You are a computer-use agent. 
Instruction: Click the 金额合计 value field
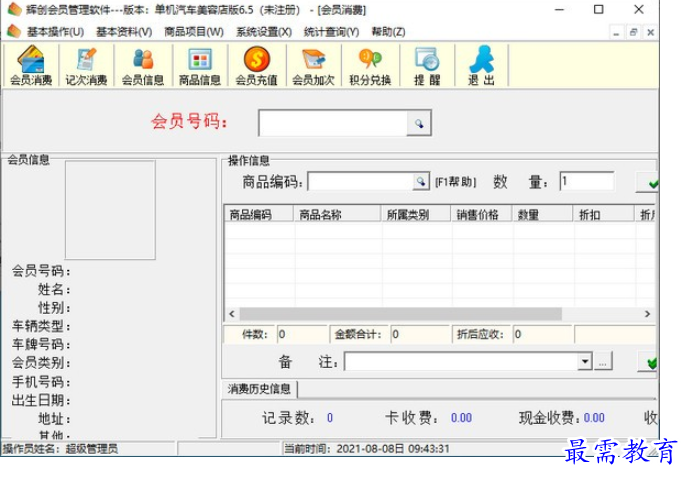pos(420,335)
